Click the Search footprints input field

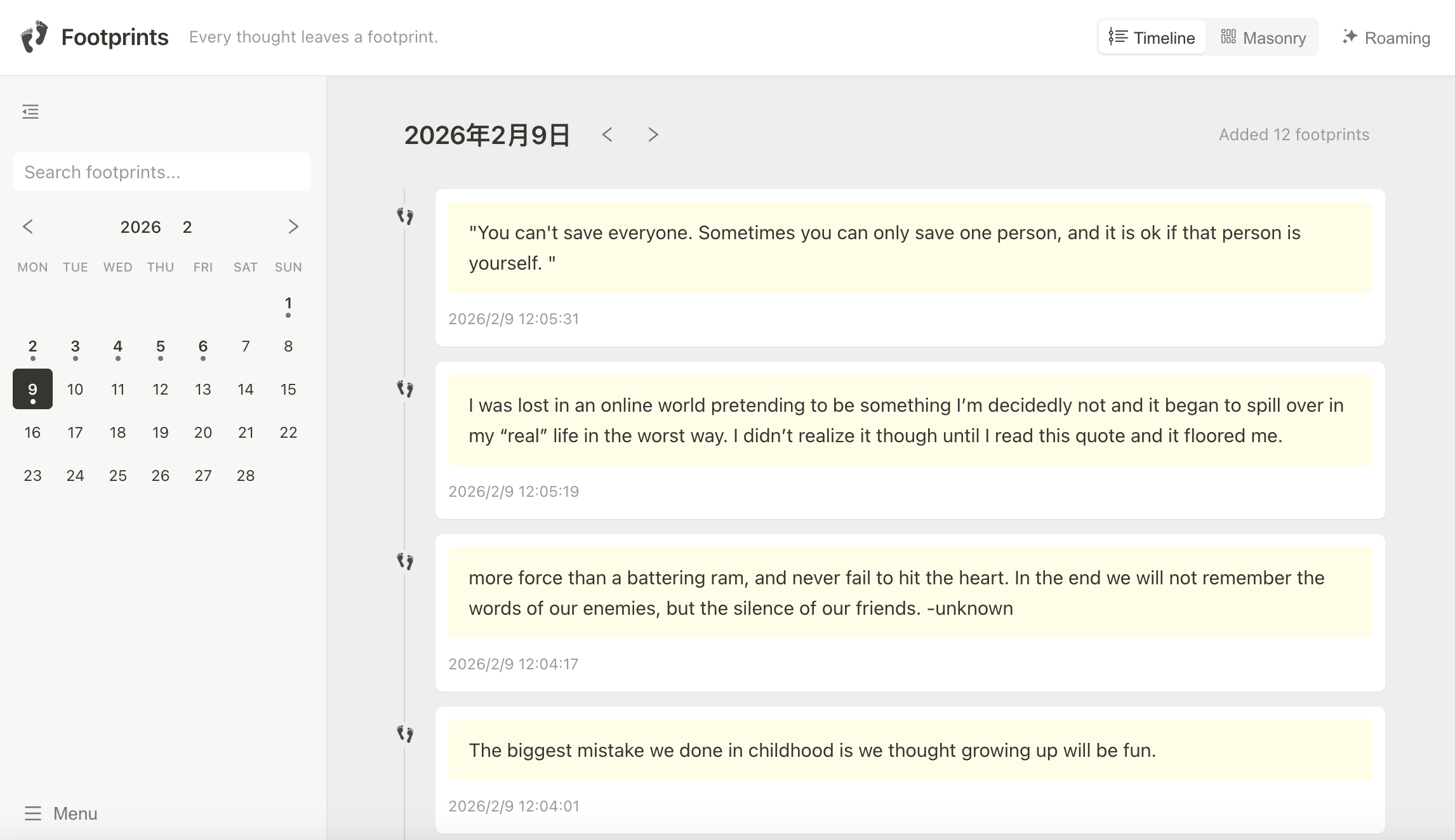[x=161, y=171]
